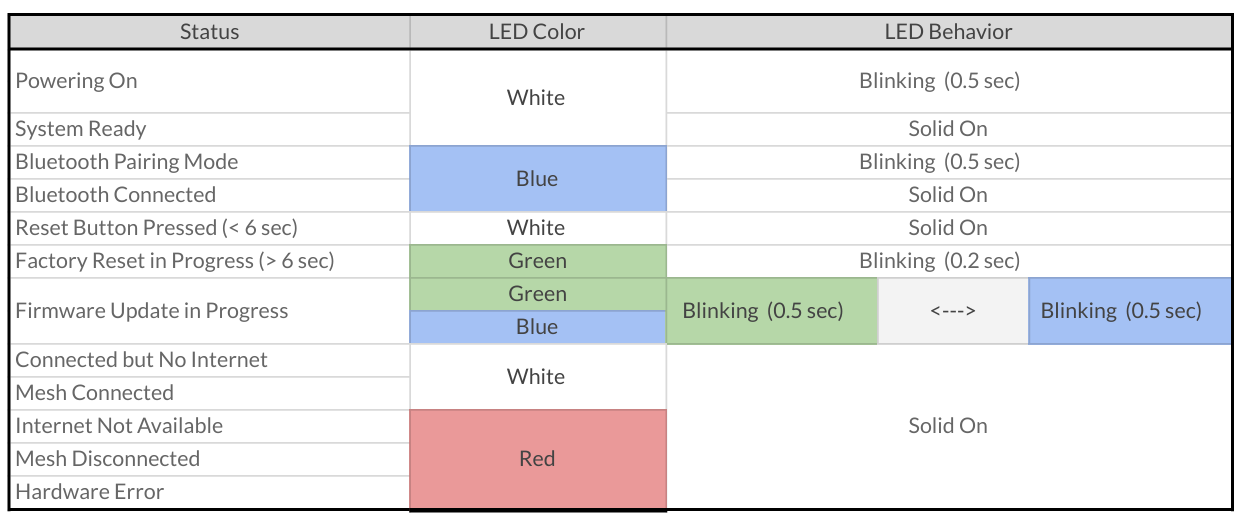Click the "Status" column header
The height and width of the screenshot is (519, 1240).
coord(209,32)
